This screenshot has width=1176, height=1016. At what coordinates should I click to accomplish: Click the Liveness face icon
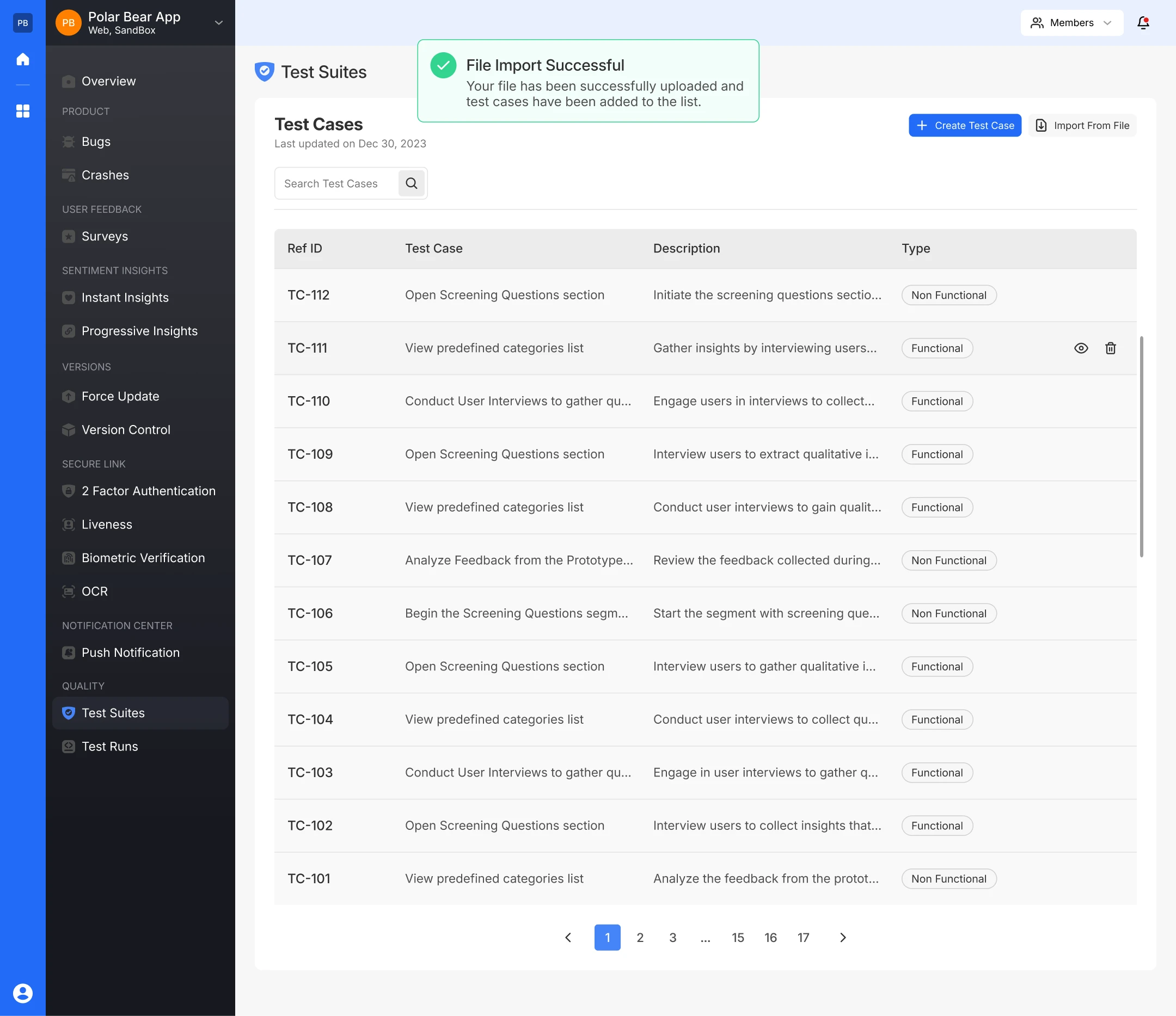[69, 525]
